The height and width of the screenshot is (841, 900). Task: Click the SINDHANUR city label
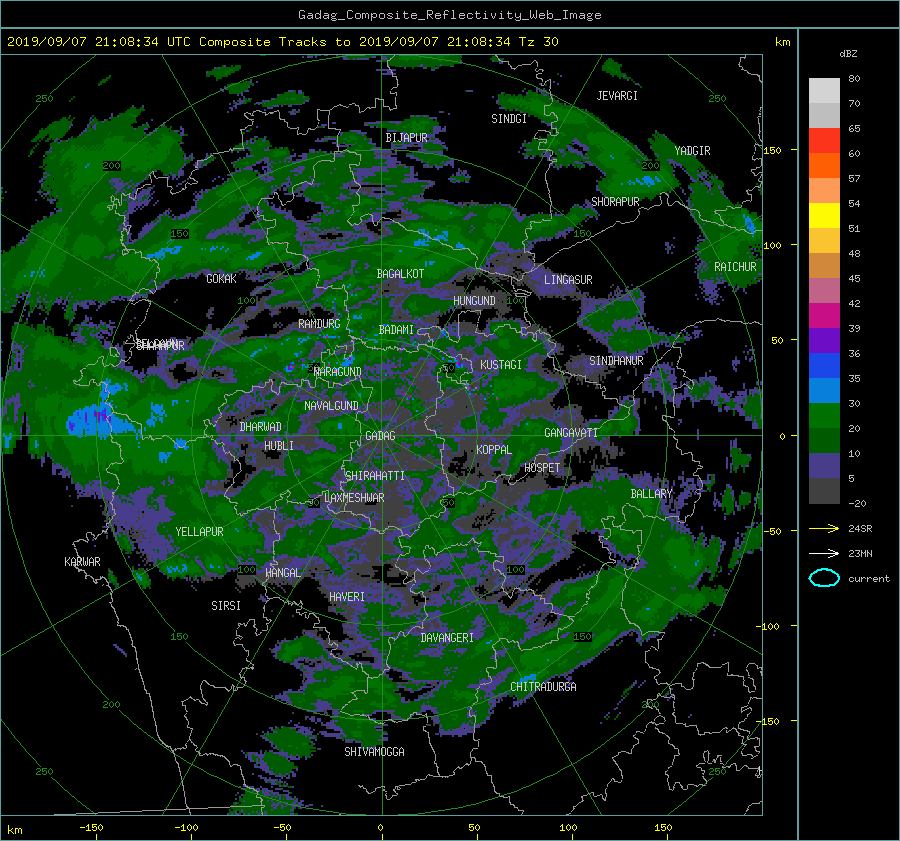616,361
